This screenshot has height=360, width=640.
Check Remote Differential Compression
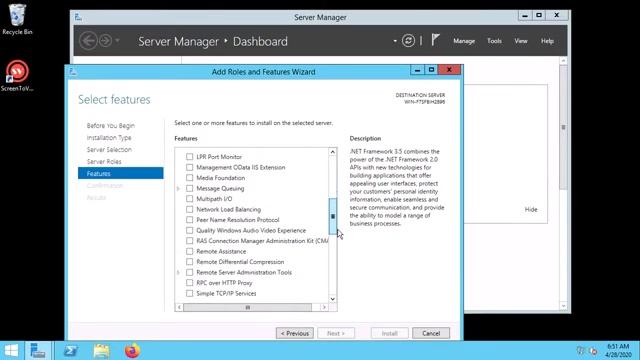tap(189, 262)
